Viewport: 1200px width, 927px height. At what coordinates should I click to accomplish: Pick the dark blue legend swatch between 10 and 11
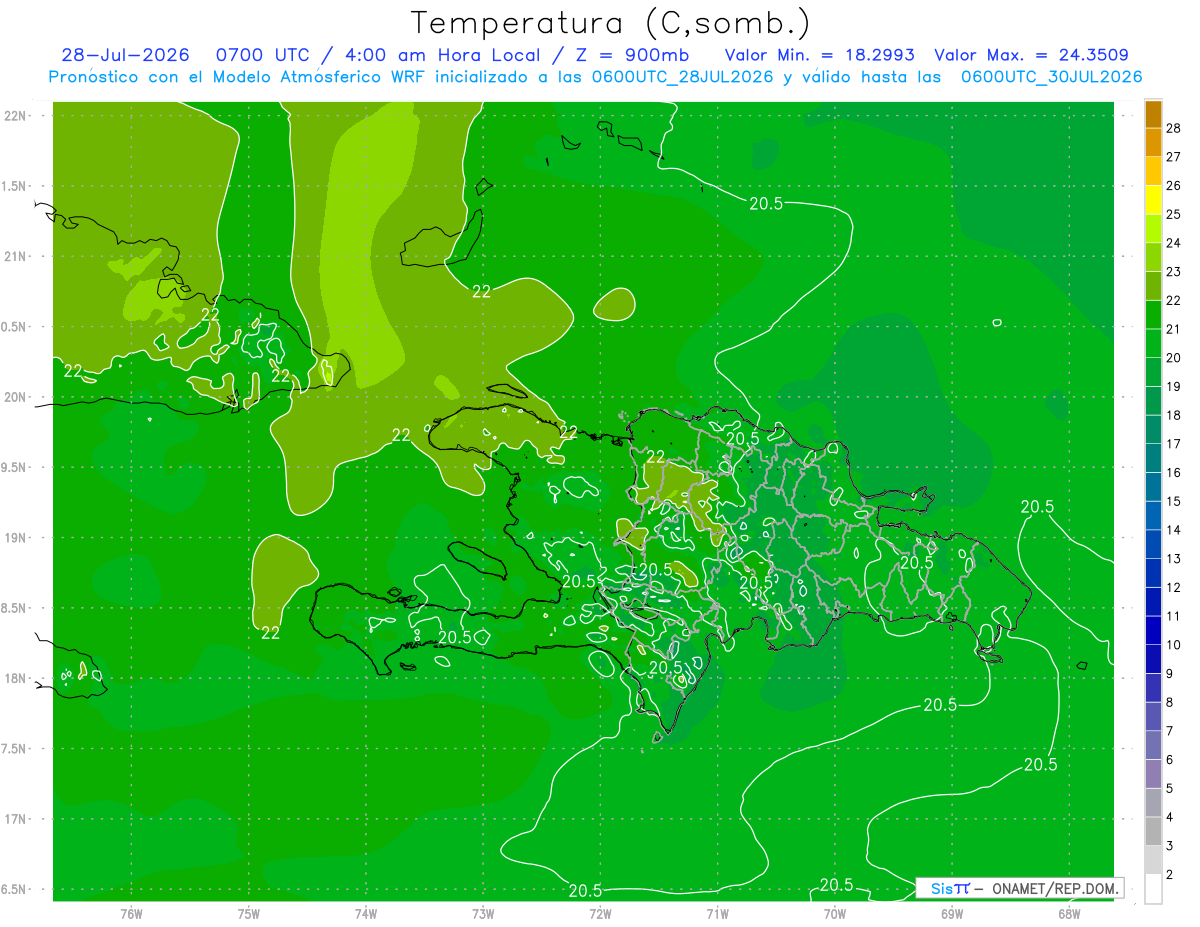[1153, 630]
